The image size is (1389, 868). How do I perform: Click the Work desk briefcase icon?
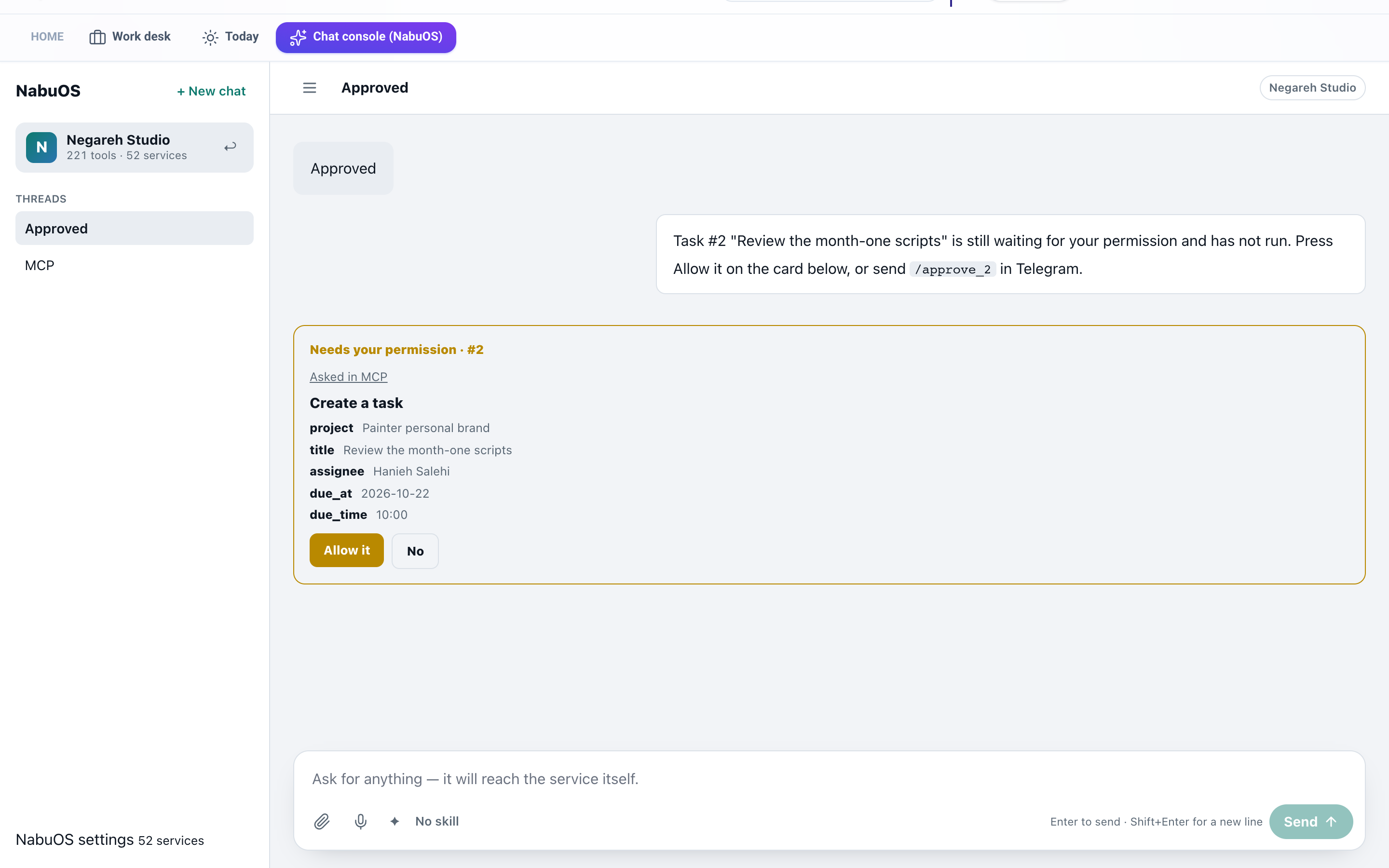tap(97, 37)
